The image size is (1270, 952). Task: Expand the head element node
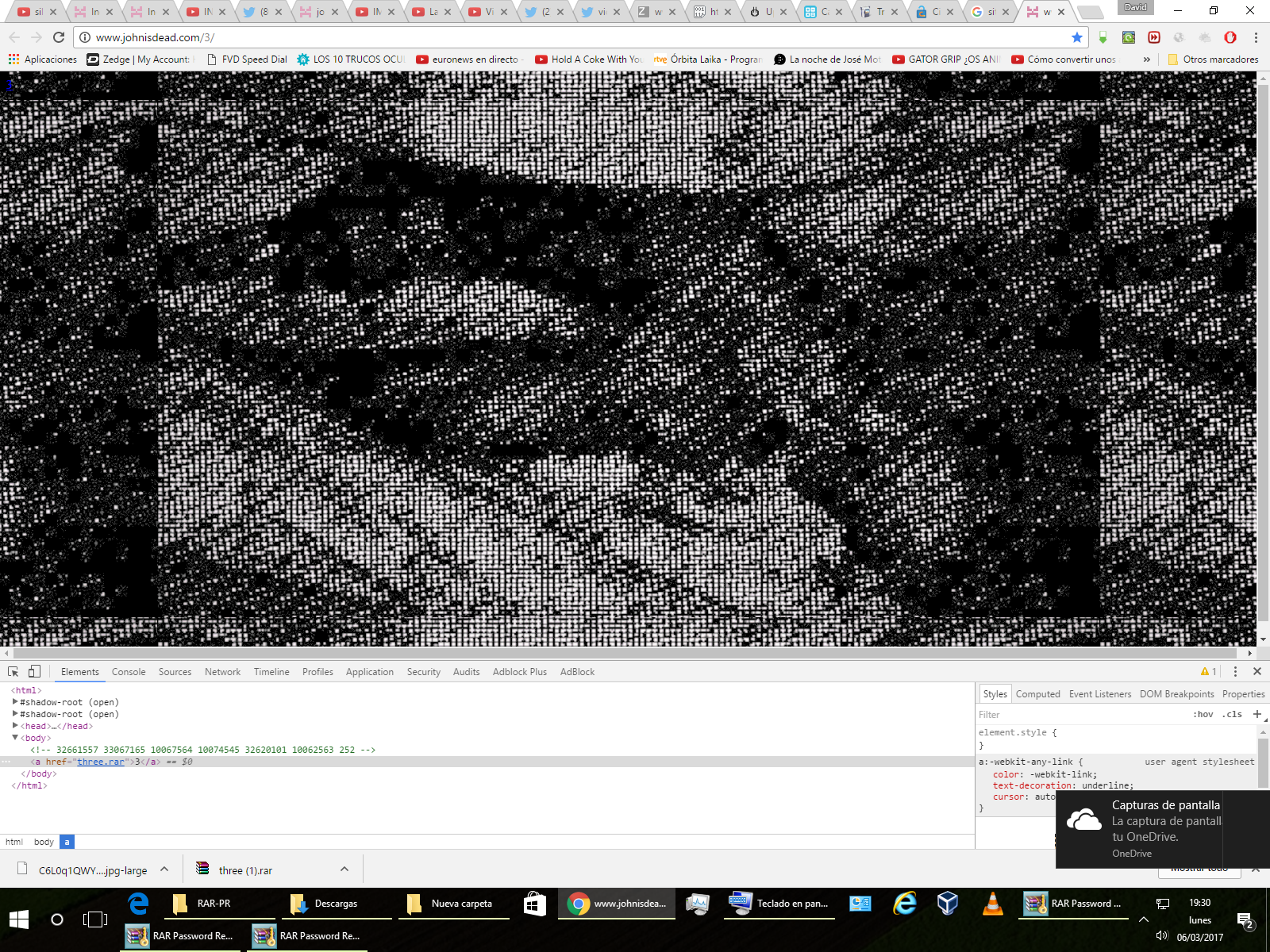(x=15, y=726)
